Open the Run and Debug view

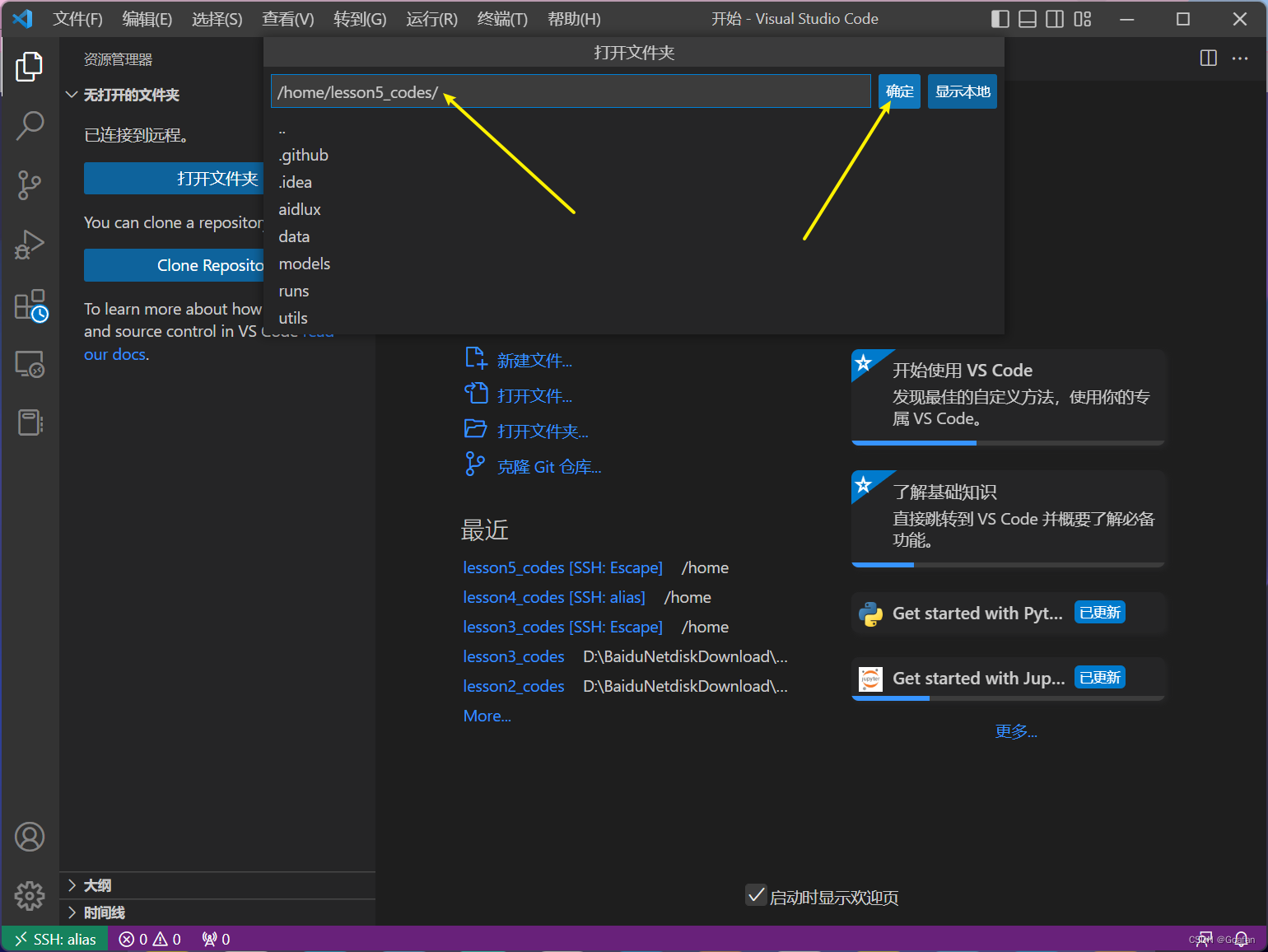[x=30, y=245]
